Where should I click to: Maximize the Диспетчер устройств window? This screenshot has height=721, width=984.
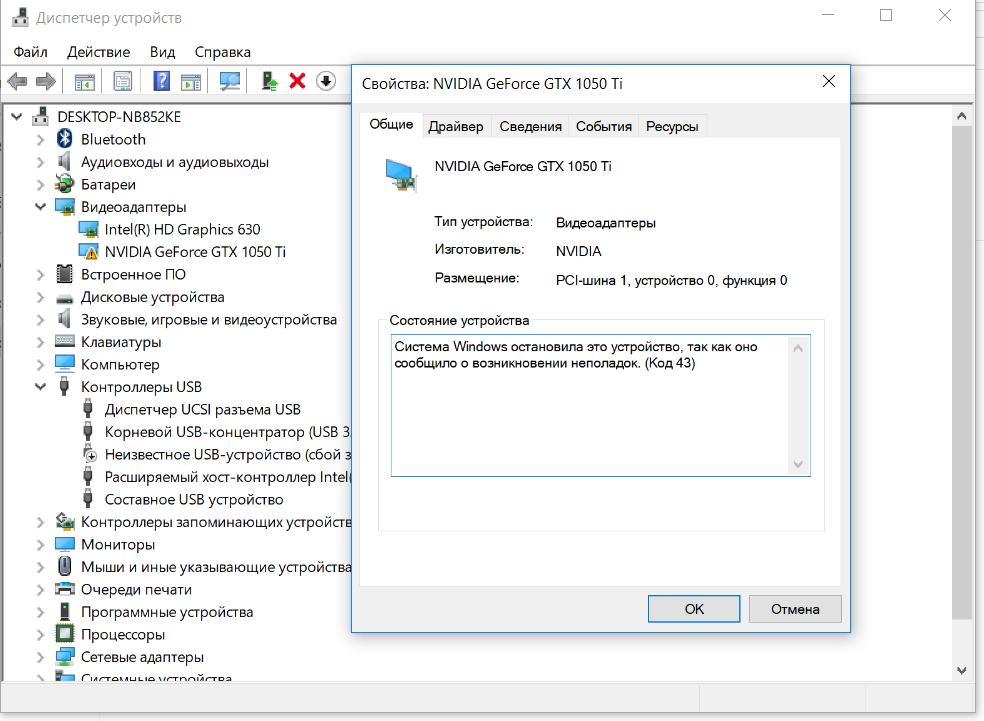pos(886,15)
